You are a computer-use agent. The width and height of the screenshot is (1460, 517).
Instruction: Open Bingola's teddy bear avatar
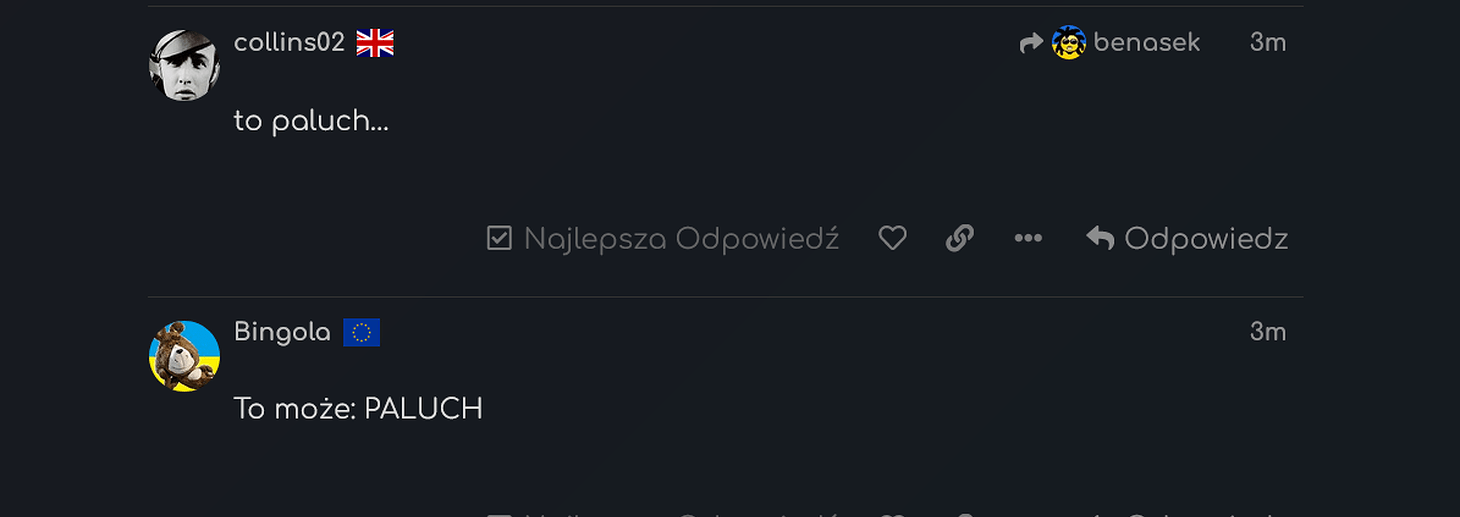(x=184, y=356)
